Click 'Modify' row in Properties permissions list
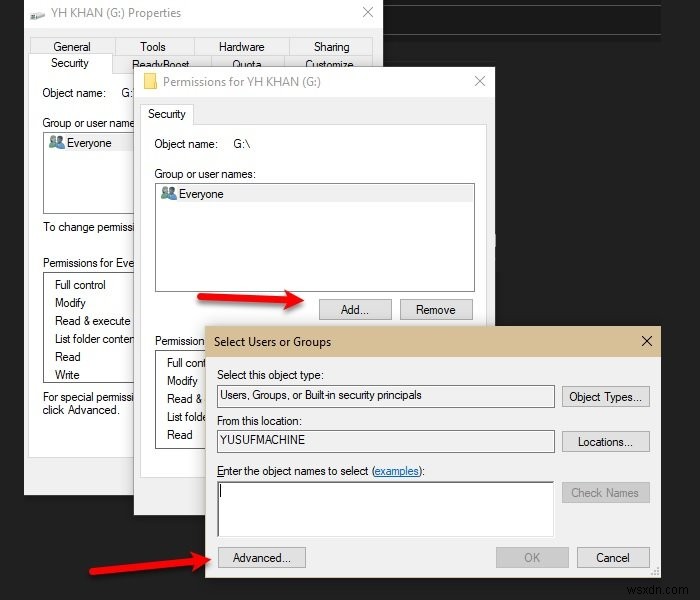This screenshot has height=600, width=700. 70,303
